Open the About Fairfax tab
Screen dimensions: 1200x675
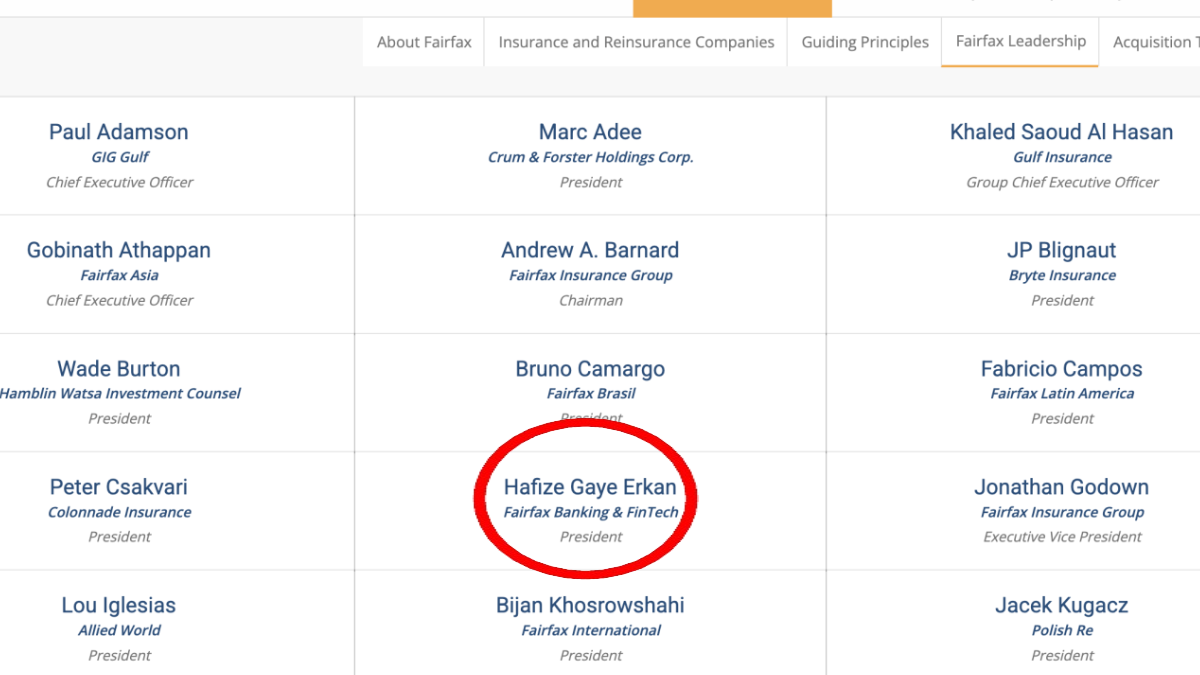[x=424, y=42]
